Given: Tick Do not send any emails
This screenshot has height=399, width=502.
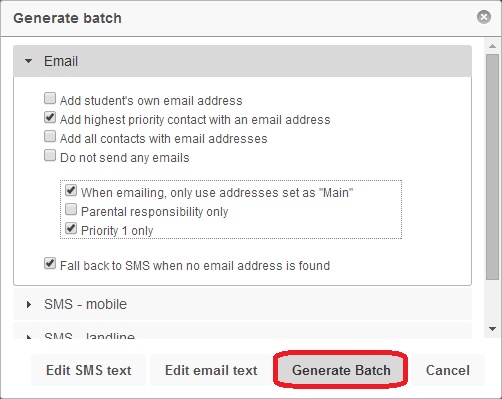Looking at the screenshot, I should 50,155.
